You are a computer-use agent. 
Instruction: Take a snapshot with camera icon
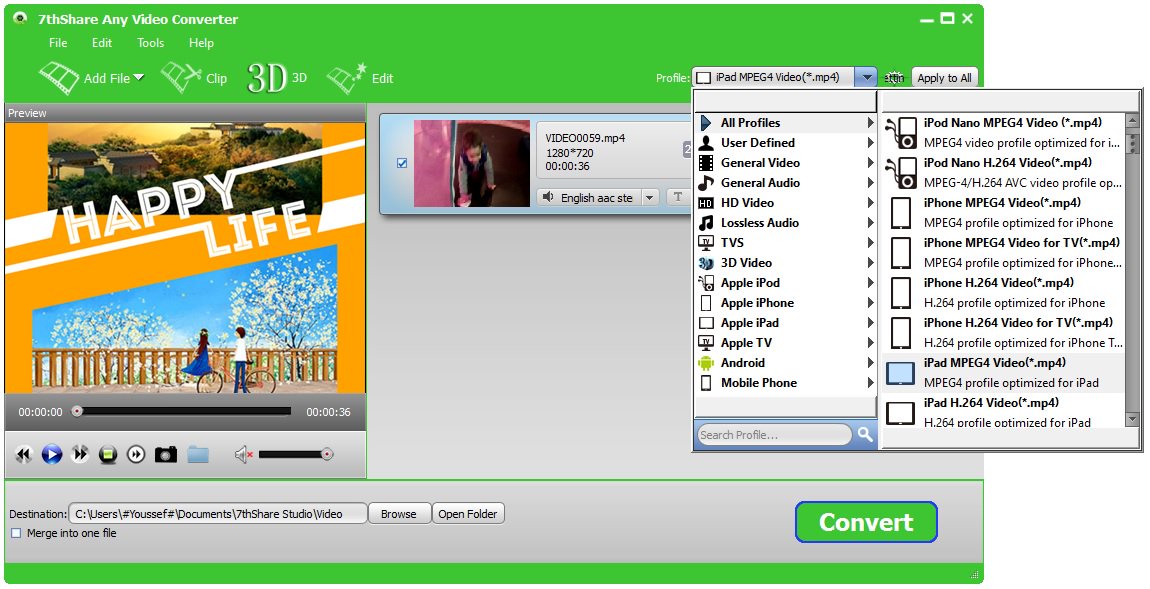click(x=166, y=455)
